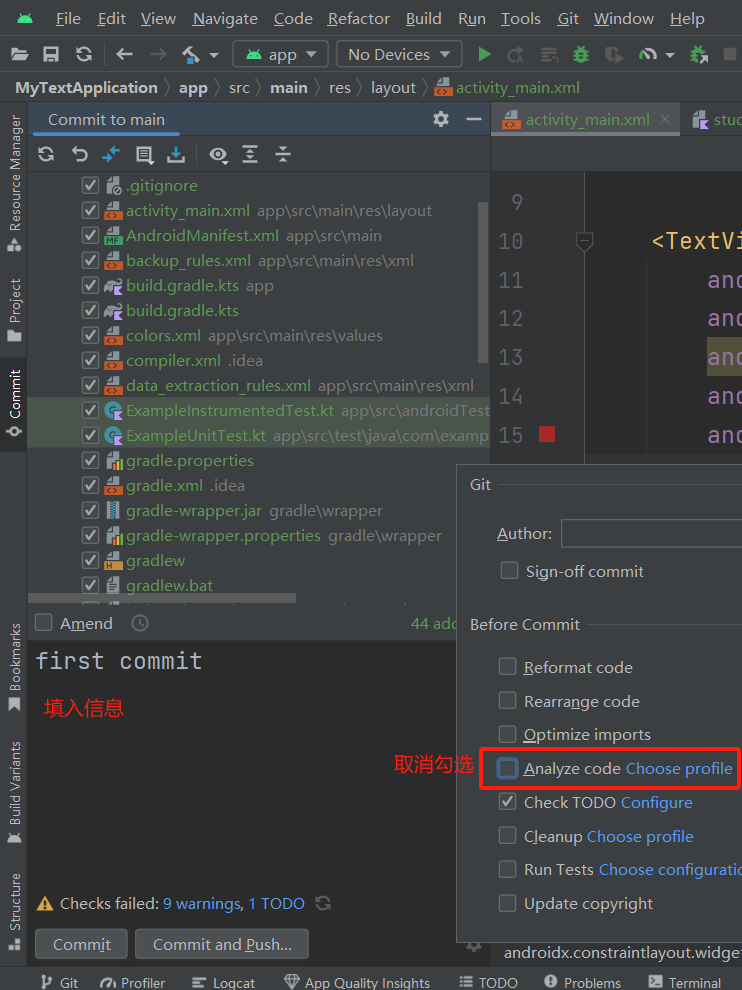Image resolution: width=742 pixels, height=990 pixels.
Task: Enable Run Tests checkbox
Action: click(507, 869)
